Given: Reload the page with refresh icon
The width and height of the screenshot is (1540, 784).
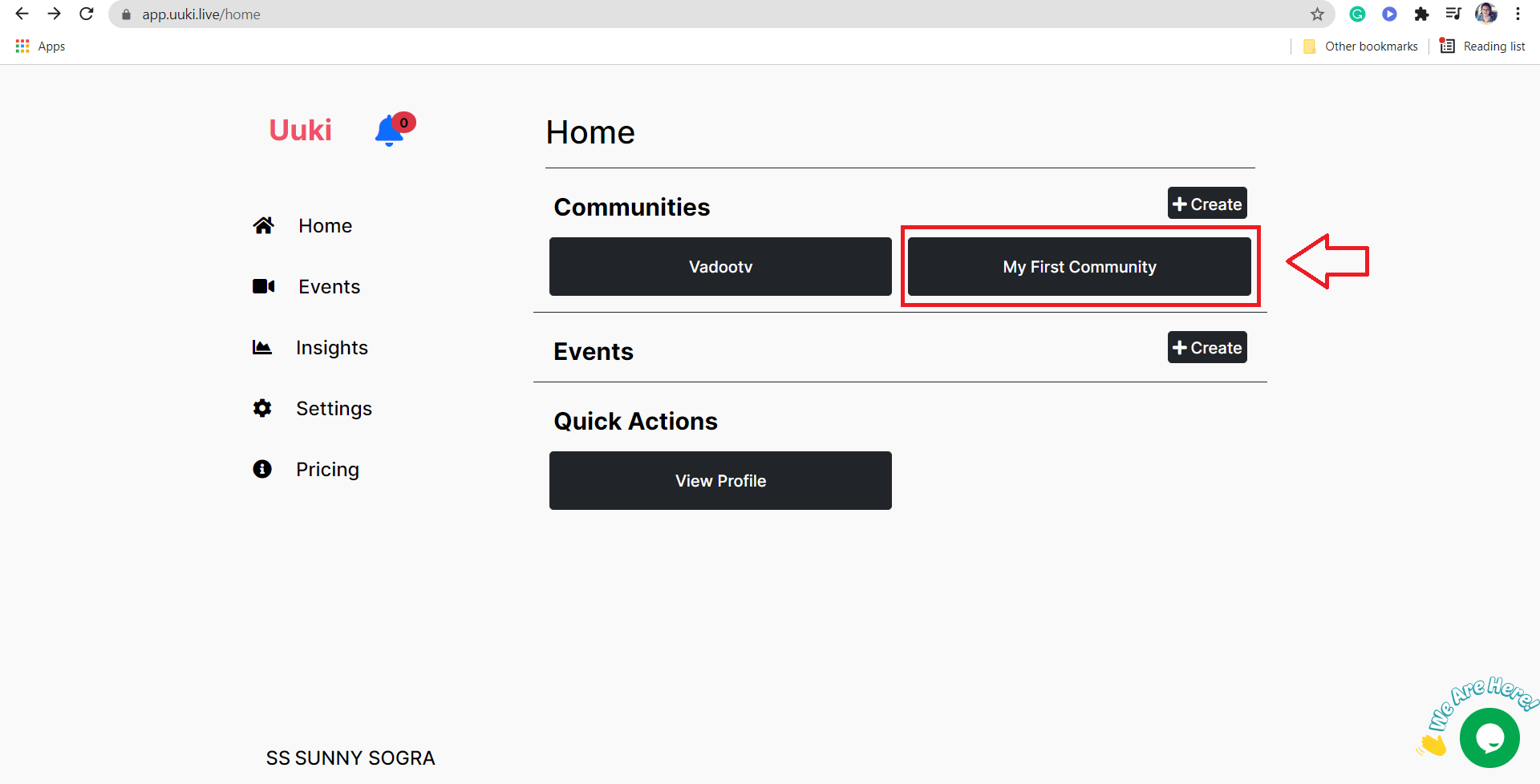Looking at the screenshot, I should tap(87, 14).
